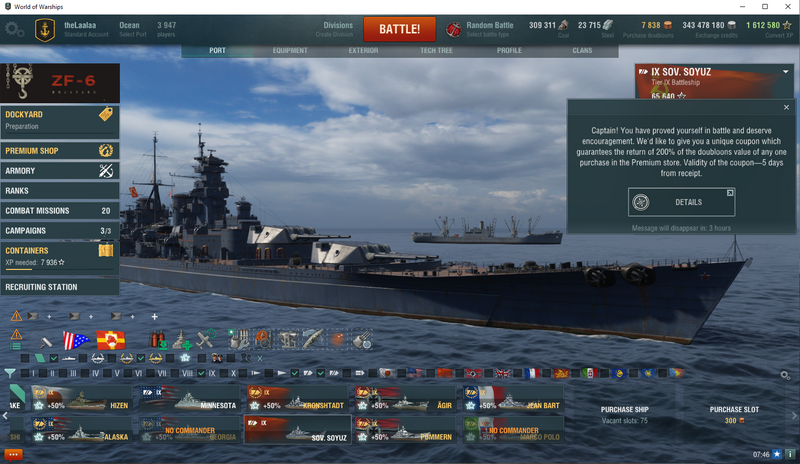Click the green info icon near clock
The height and width of the screenshot is (464, 800).
pyautogui.click(x=790, y=454)
